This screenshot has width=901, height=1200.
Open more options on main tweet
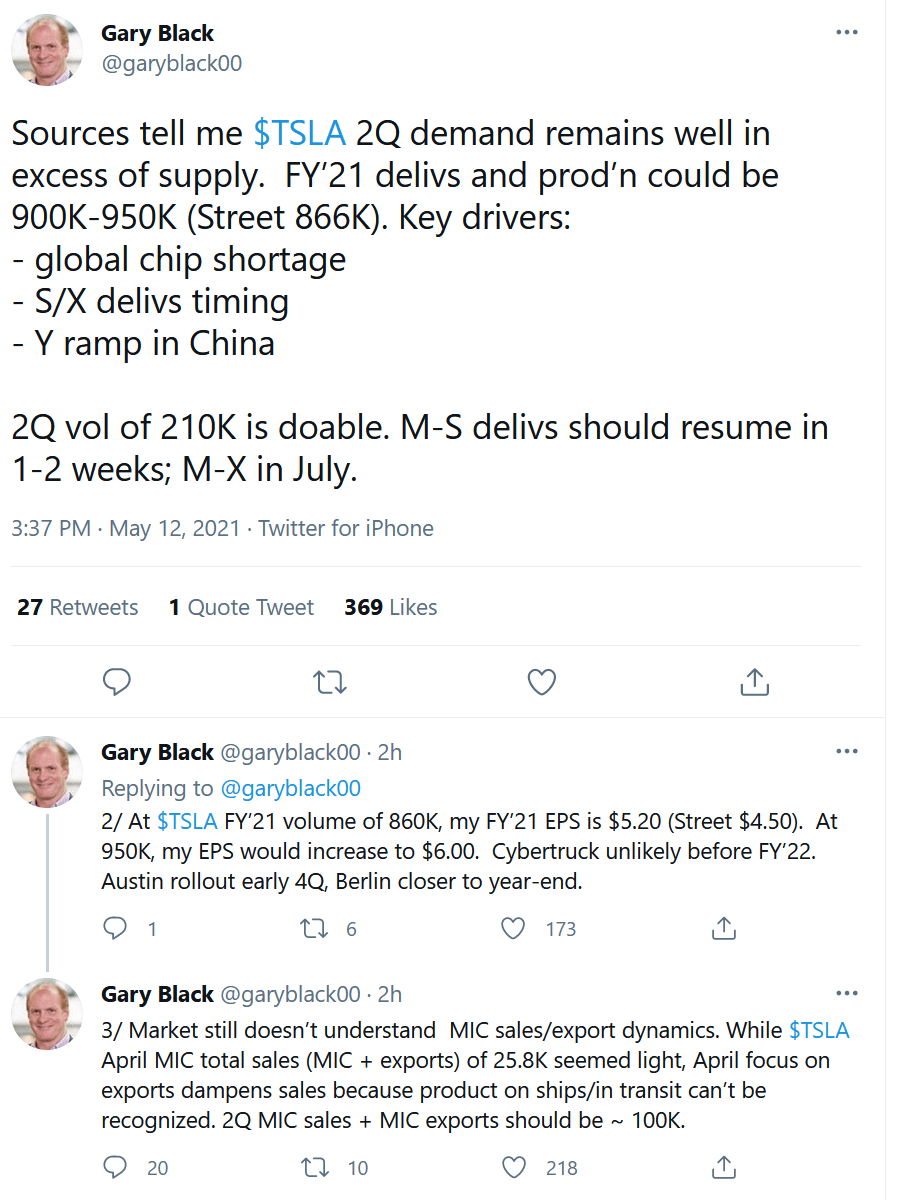846,32
